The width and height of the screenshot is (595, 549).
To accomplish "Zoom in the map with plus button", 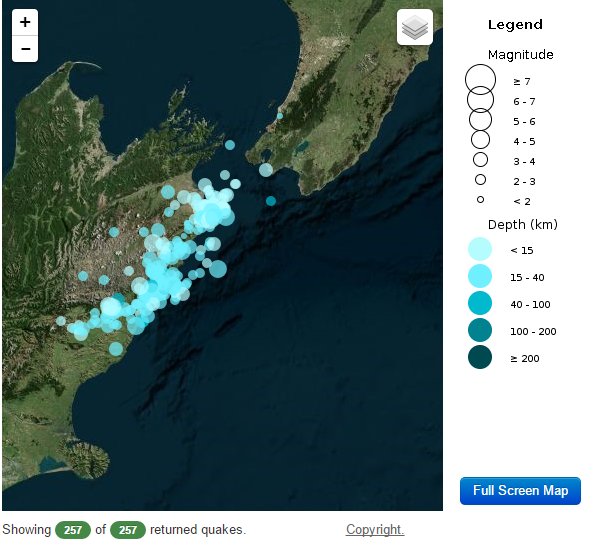I will tap(25, 22).
